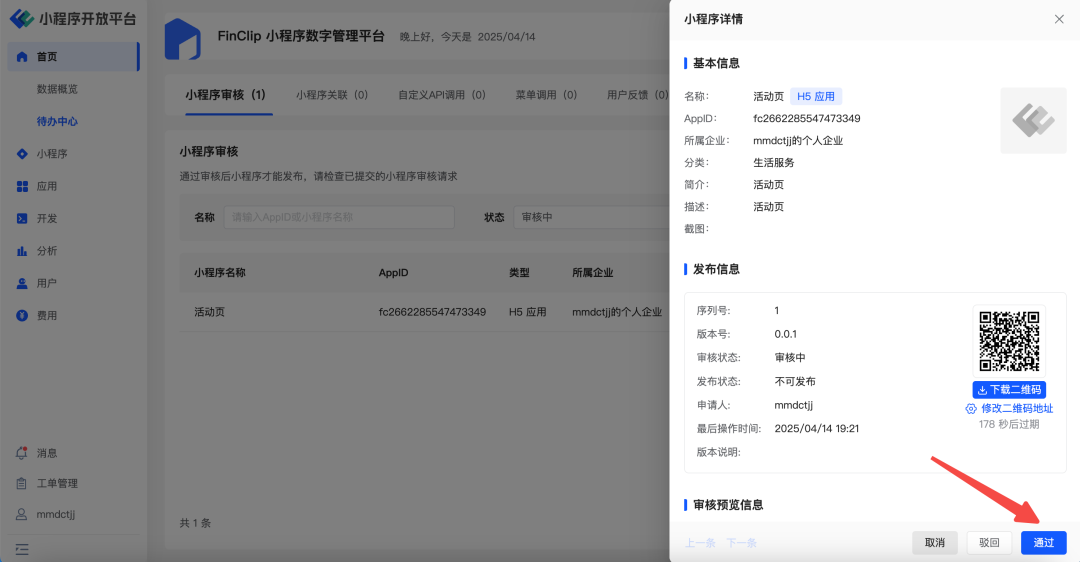Focus the 名称 AppID search input
This screenshot has height=562, width=1080.
point(339,217)
